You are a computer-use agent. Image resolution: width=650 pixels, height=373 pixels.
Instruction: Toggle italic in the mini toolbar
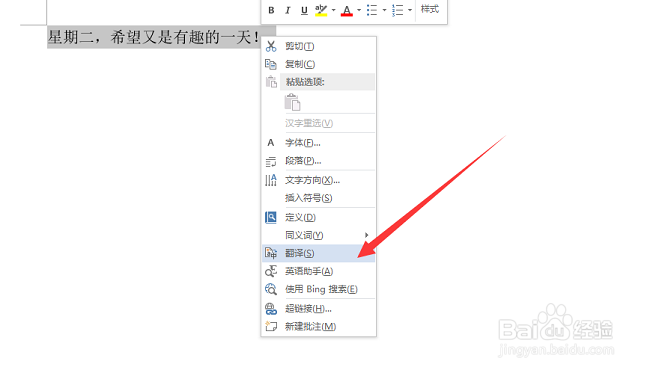(x=287, y=10)
